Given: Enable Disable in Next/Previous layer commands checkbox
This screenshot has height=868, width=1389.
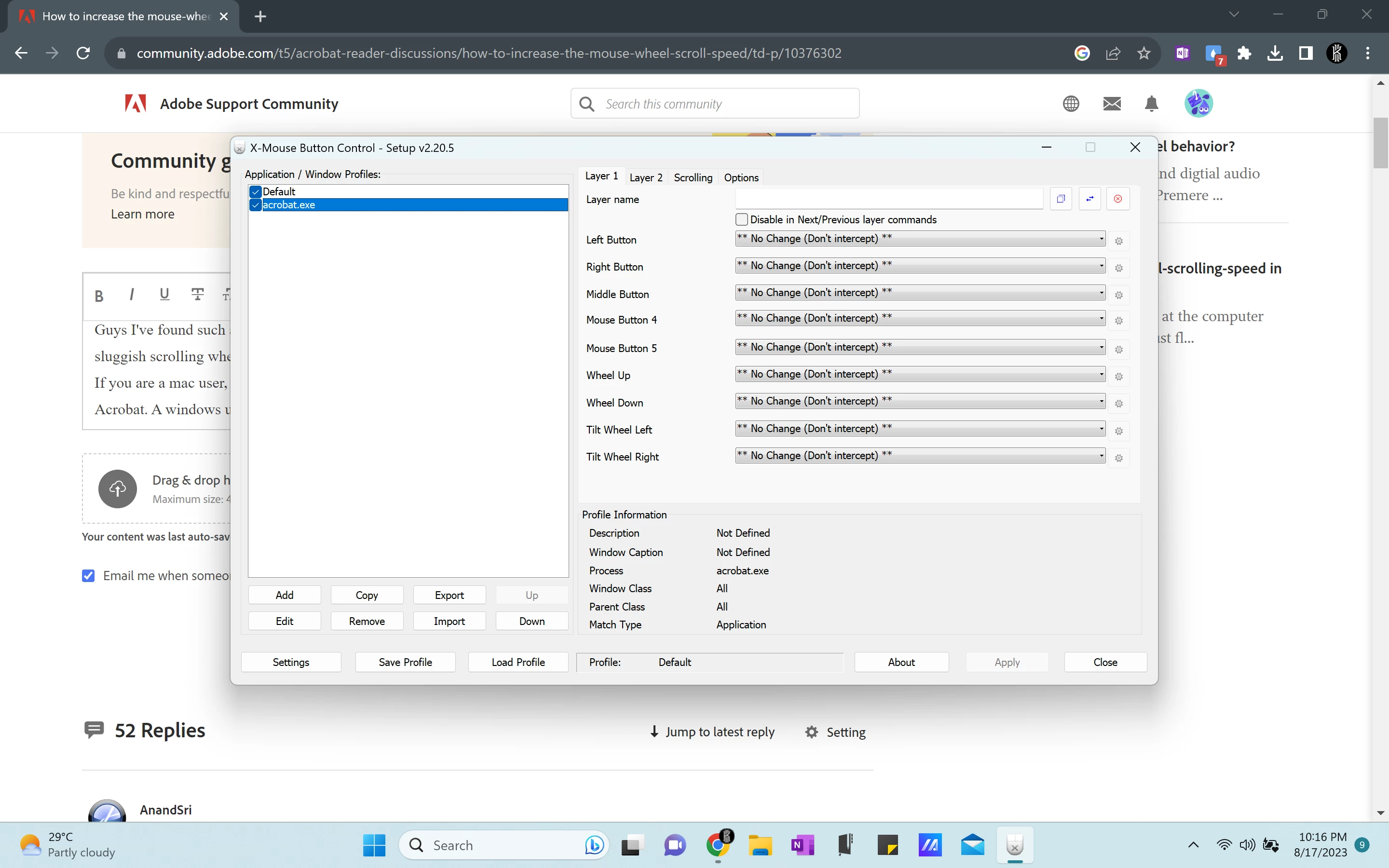Looking at the screenshot, I should (742, 219).
